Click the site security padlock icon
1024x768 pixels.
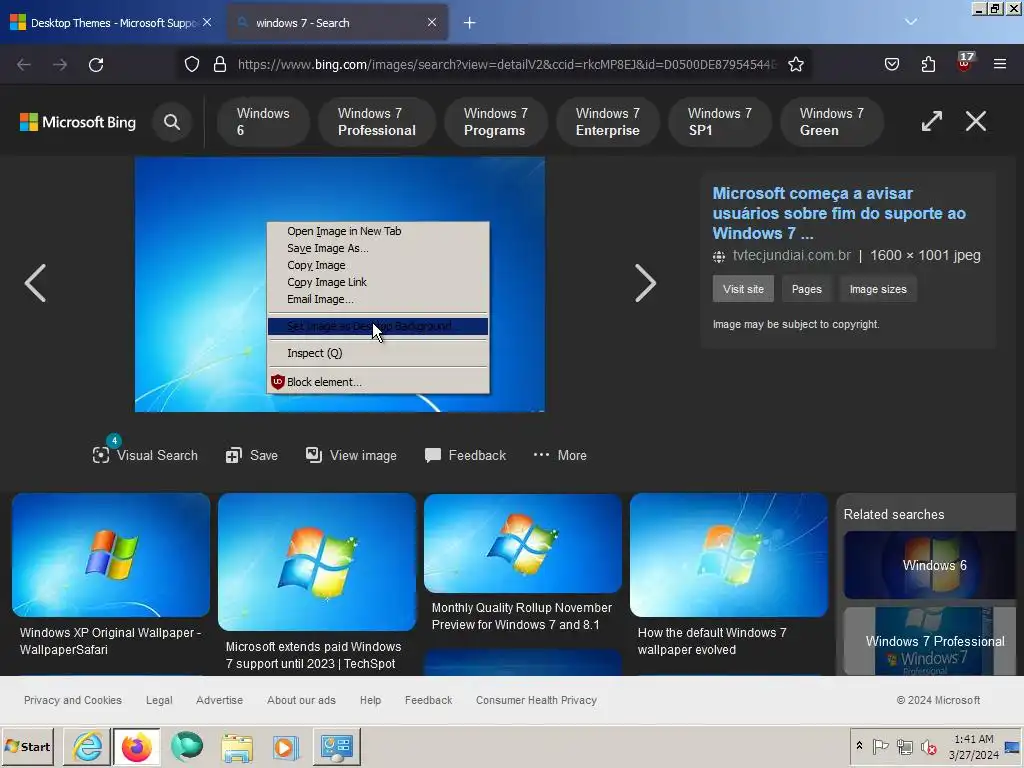click(220, 65)
